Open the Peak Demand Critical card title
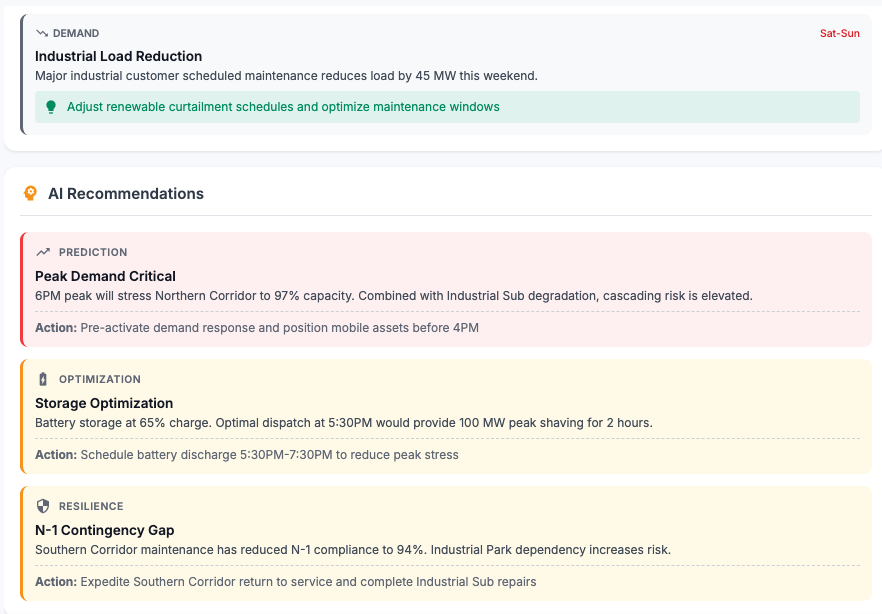 pos(105,276)
